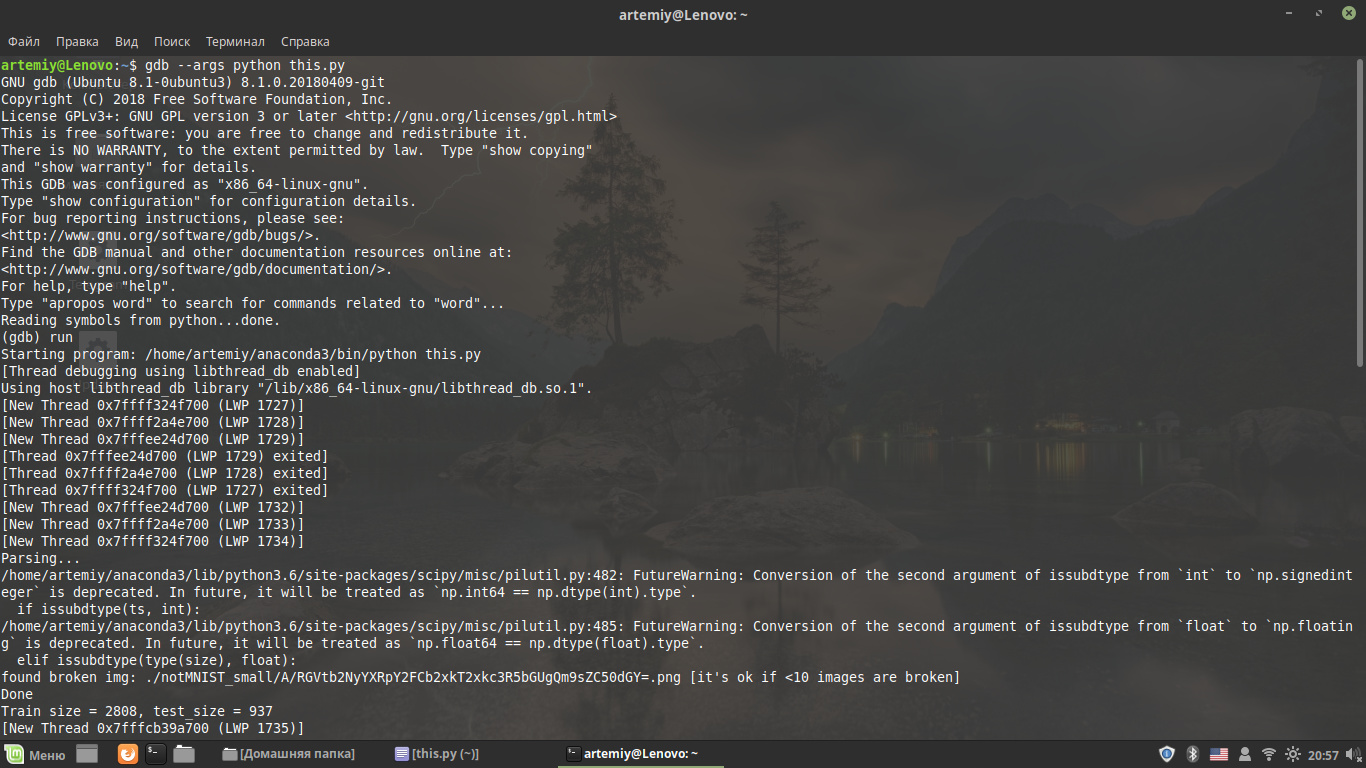The image size is (1366, 768).
Task: Open the Терминал menu
Action: 235,42
